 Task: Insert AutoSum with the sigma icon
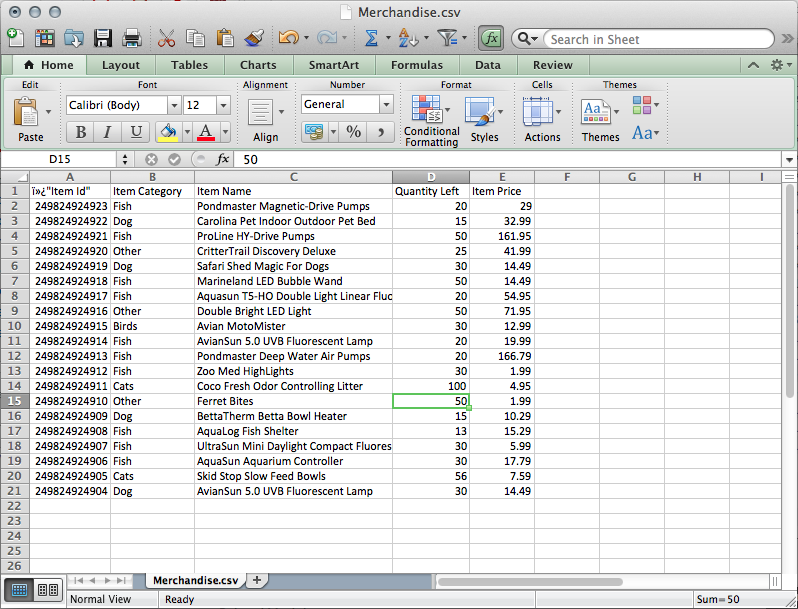pos(372,38)
